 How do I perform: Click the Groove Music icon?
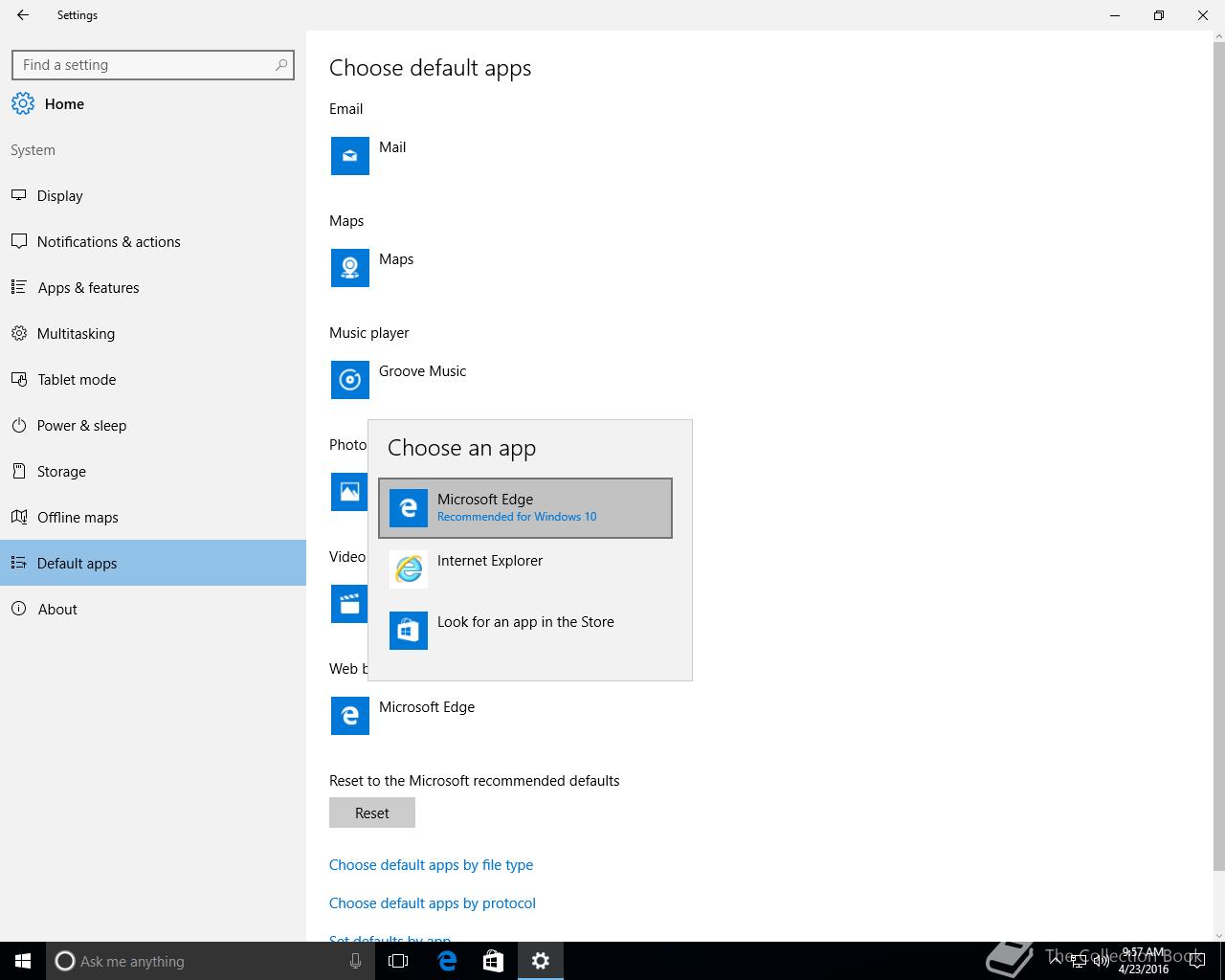pyautogui.click(x=350, y=380)
